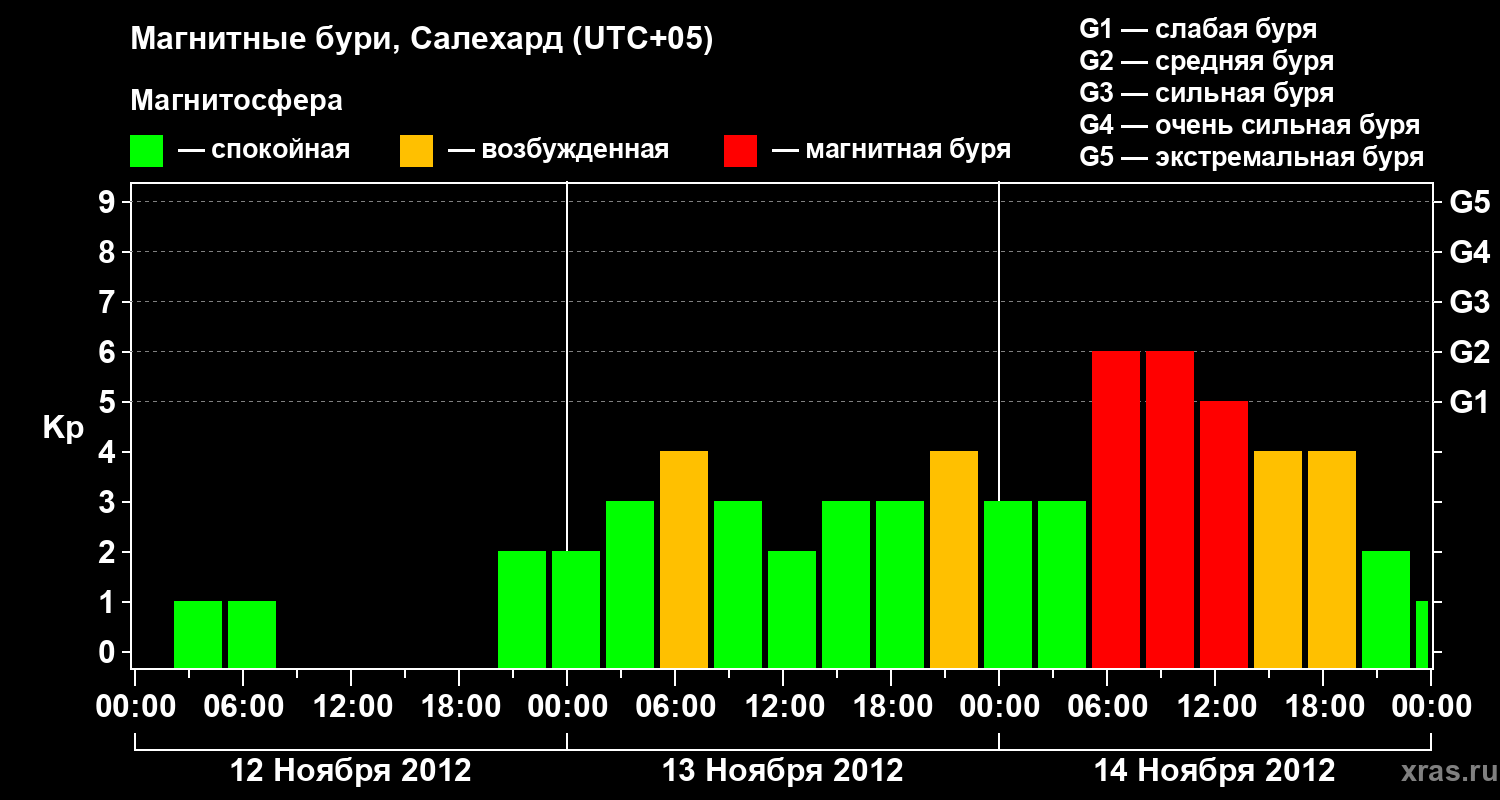This screenshot has width=1500, height=800.
Task: Click the Kp axis label
Action: 64,428
